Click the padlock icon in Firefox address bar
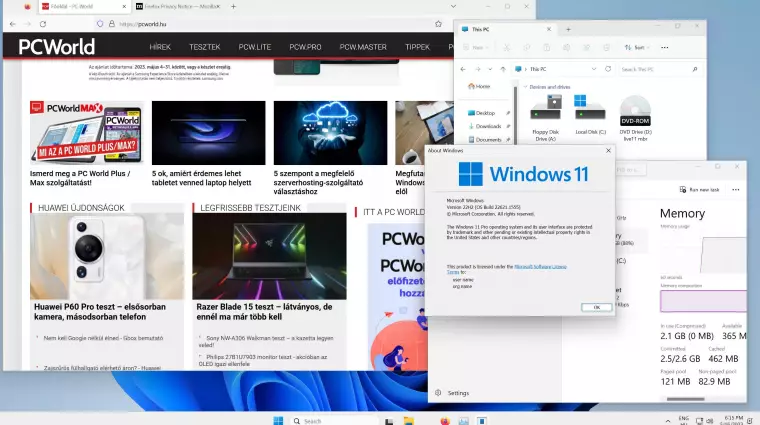760x425 pixels. pos(111,24)
